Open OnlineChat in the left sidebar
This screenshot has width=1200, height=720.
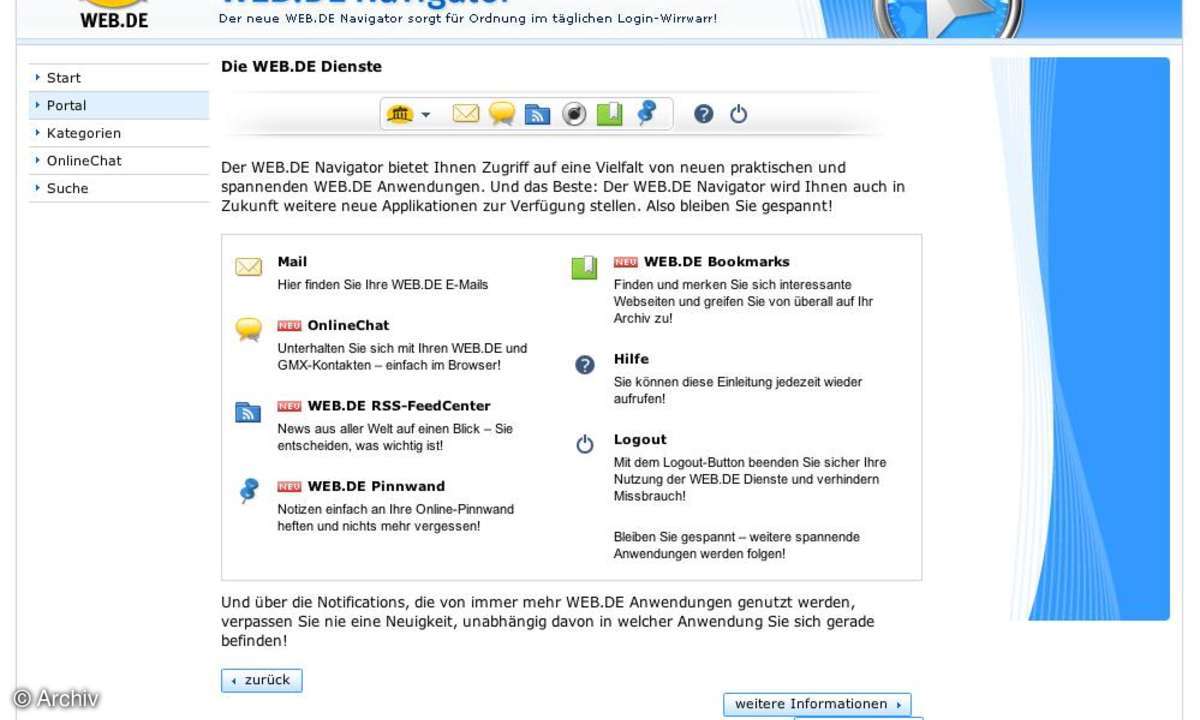tap(119, 160)
